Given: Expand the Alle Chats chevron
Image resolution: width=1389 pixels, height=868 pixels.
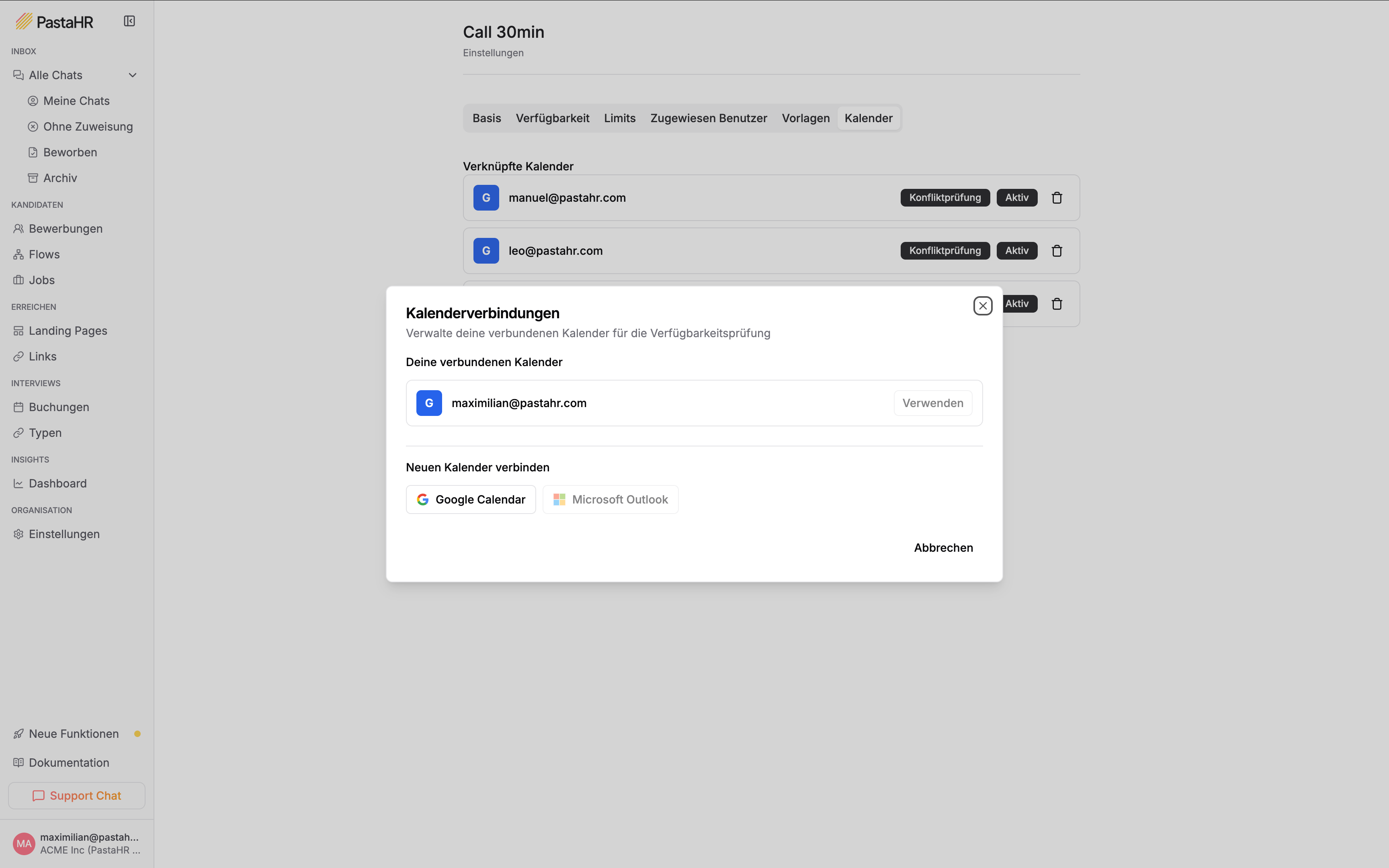Looking at the screenshot, I should point(133,75).
